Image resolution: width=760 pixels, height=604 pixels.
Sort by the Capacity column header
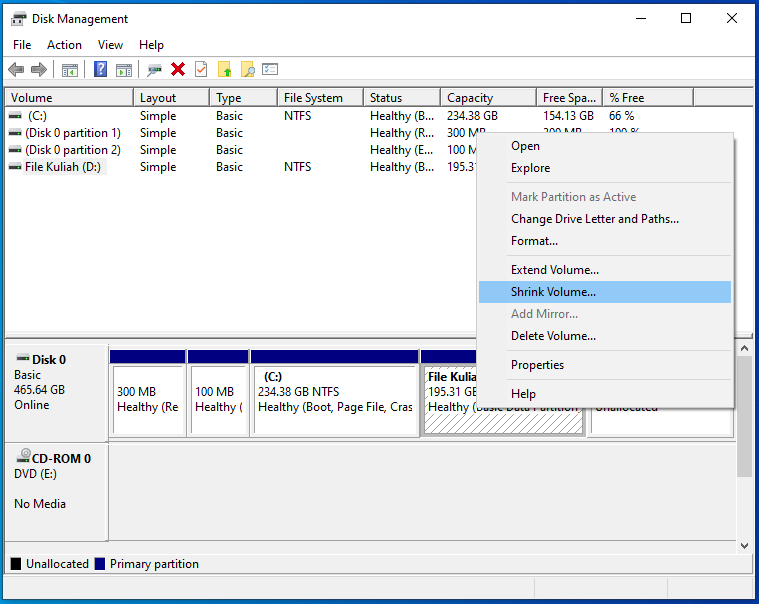pos(470,98)
